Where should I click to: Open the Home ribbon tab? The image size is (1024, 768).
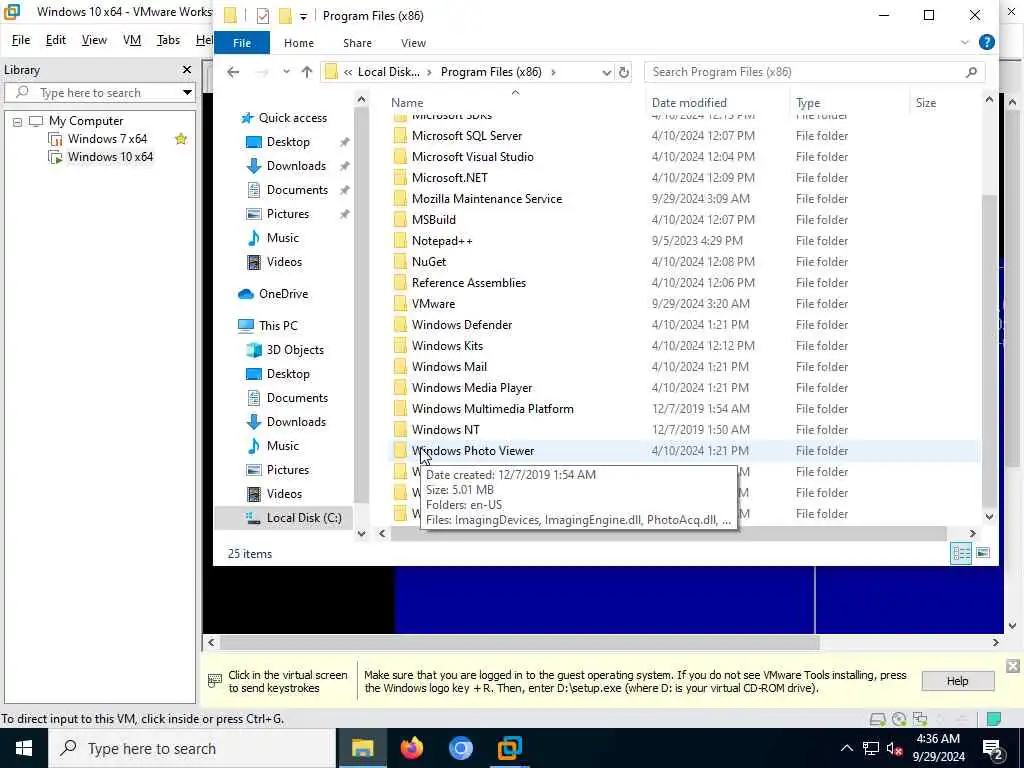(299, 42)
